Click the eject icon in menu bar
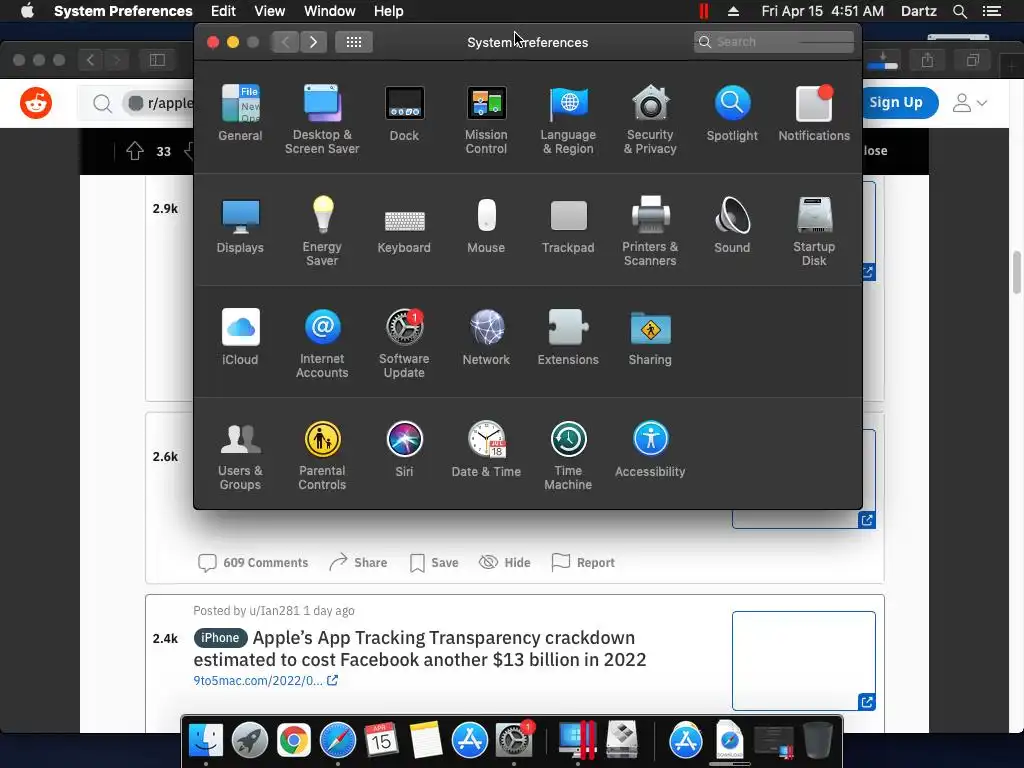 coord(733,11)
